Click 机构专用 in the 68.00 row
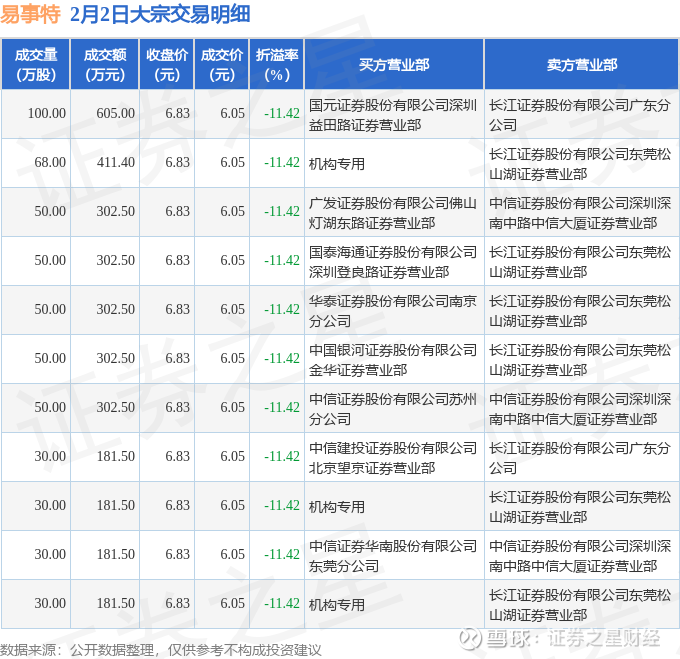The width and height of the screenshot is (680, 659). pos(337,164)
